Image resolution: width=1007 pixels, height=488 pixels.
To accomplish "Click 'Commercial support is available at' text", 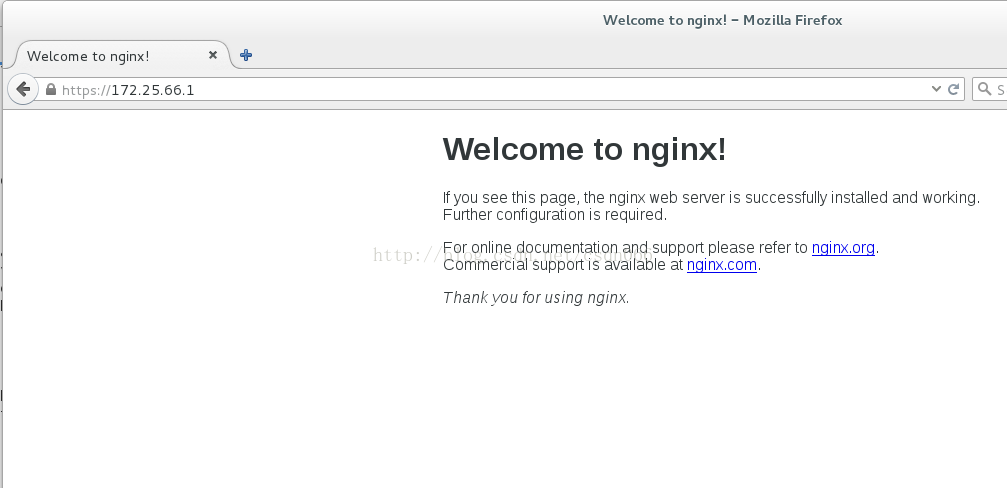I will (x=563, y=265).
